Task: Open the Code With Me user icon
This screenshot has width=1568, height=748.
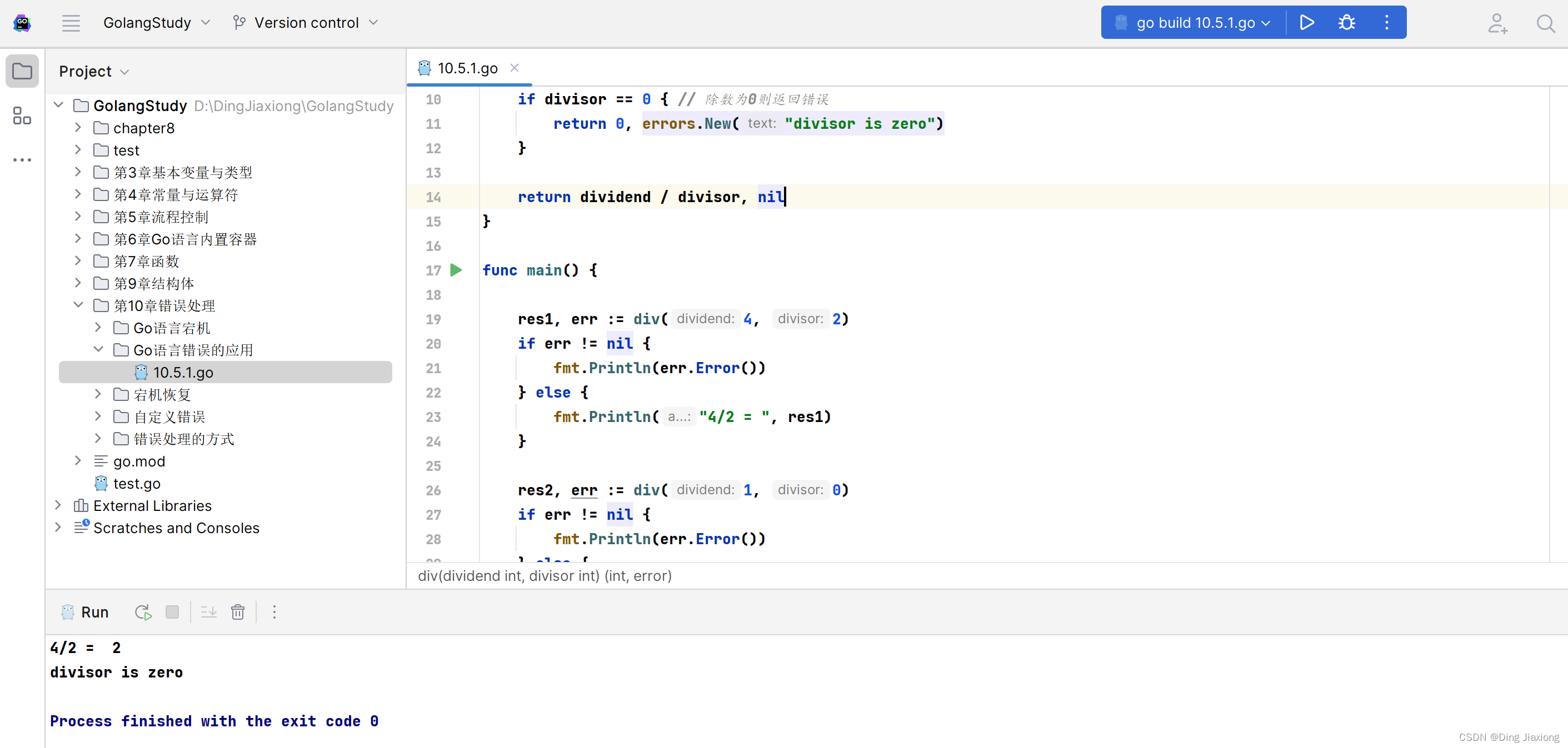Action: pos(1497,23)
